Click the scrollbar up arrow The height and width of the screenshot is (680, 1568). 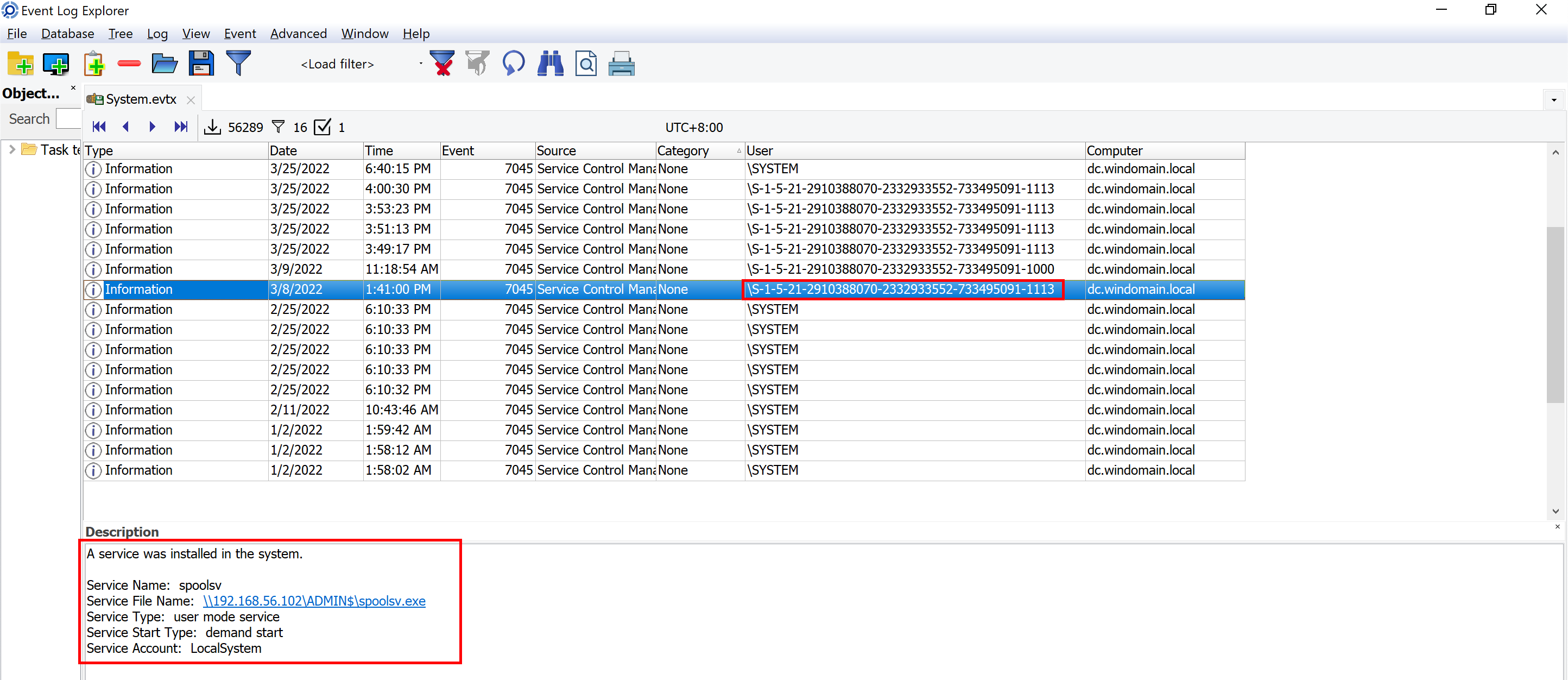pos(1555,152)
